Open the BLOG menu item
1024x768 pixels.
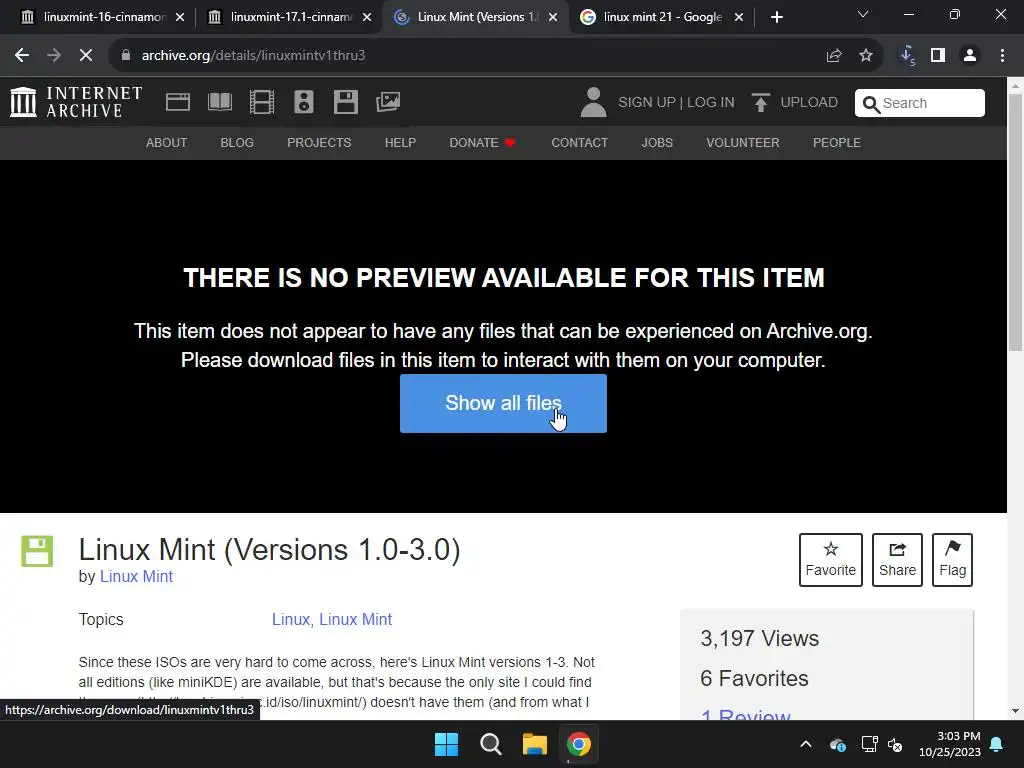pos(237,142)
